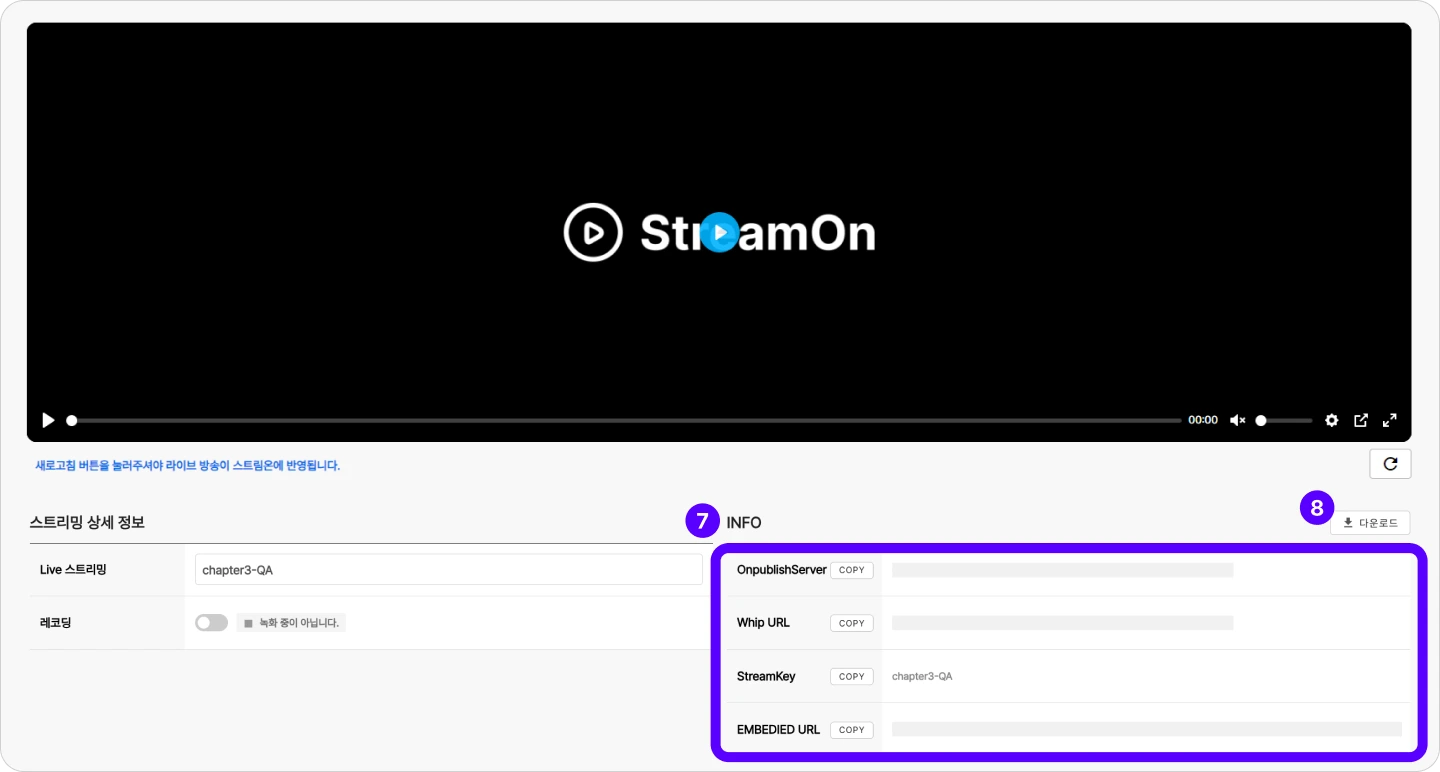The height and width of the screenshot is (772, 1440).
Task: Click the 녹화 중이 아닙니다 status label
Action: (x=291, y=623)
